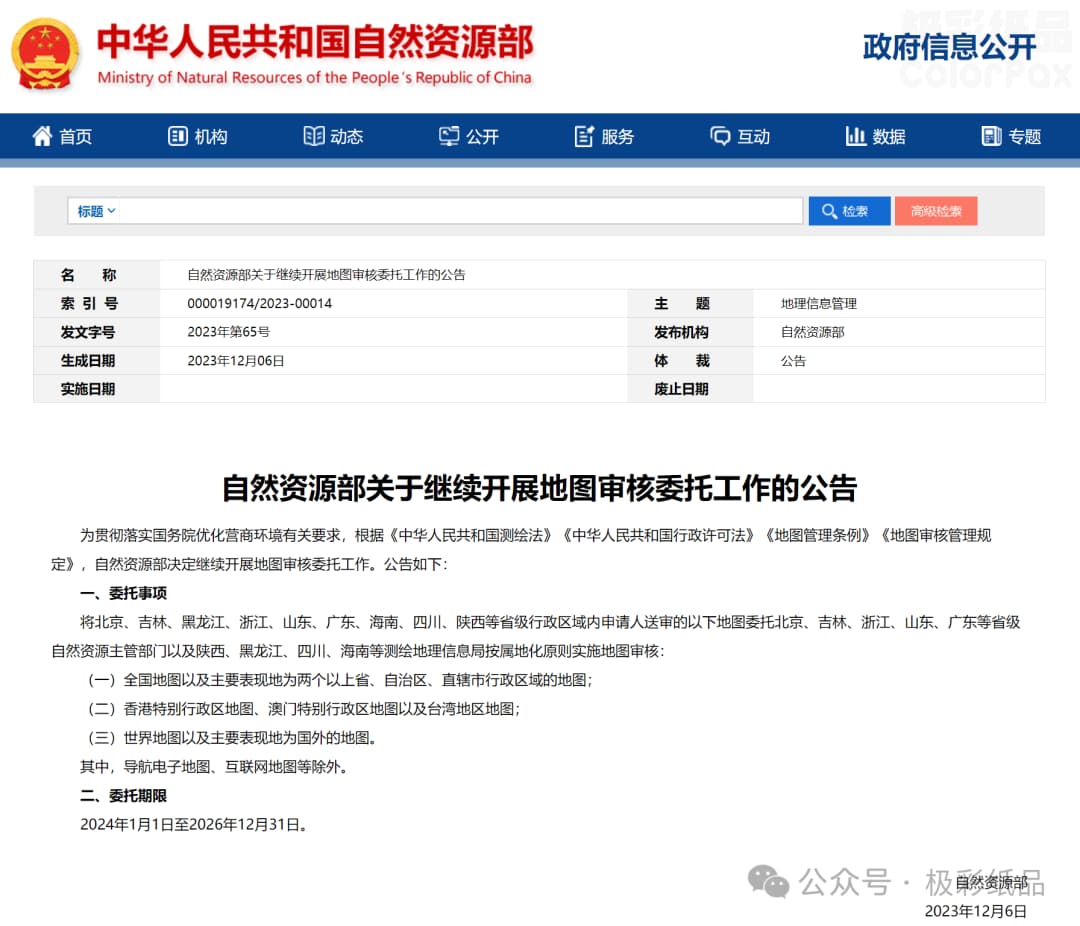Click the 生成日期 field label
1080x926 pixels.
pyautogui.click(x=88, y=360)
